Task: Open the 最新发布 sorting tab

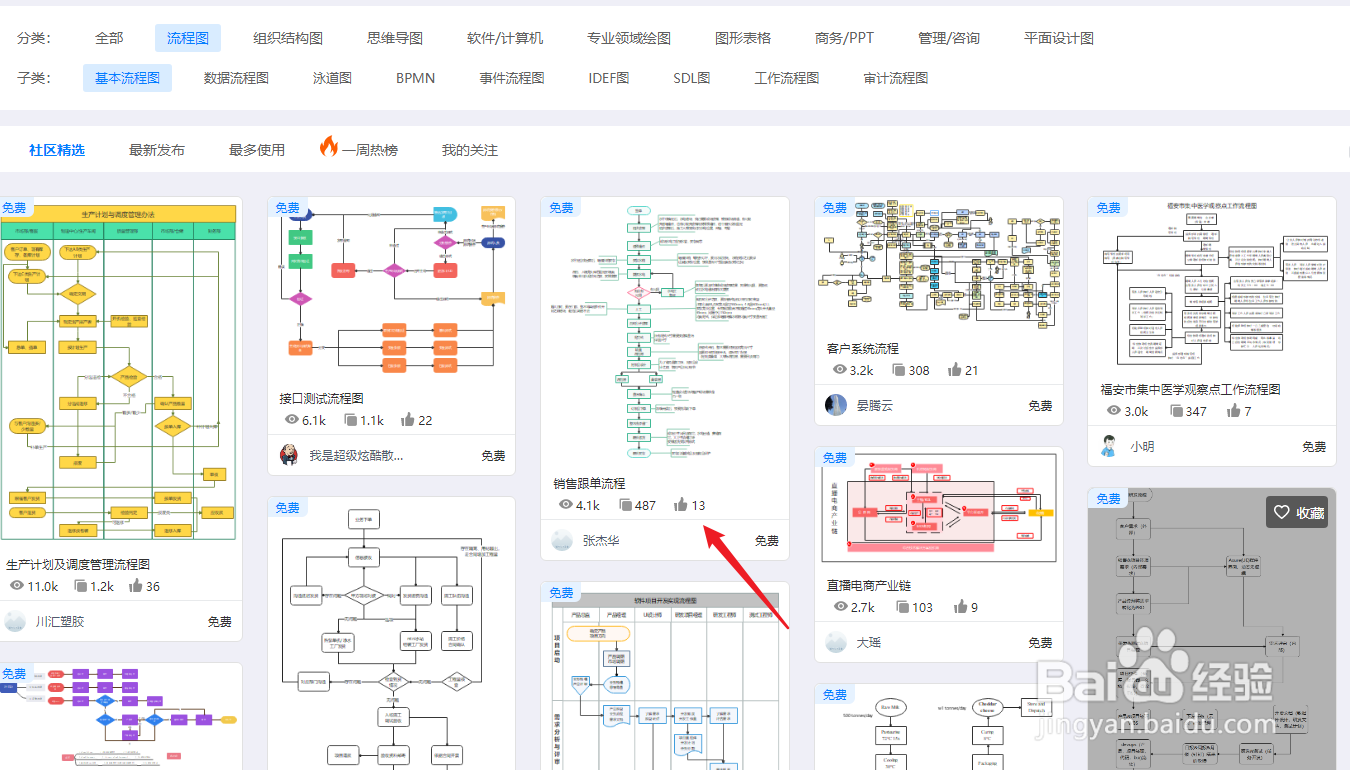Action: click(156, 148)
